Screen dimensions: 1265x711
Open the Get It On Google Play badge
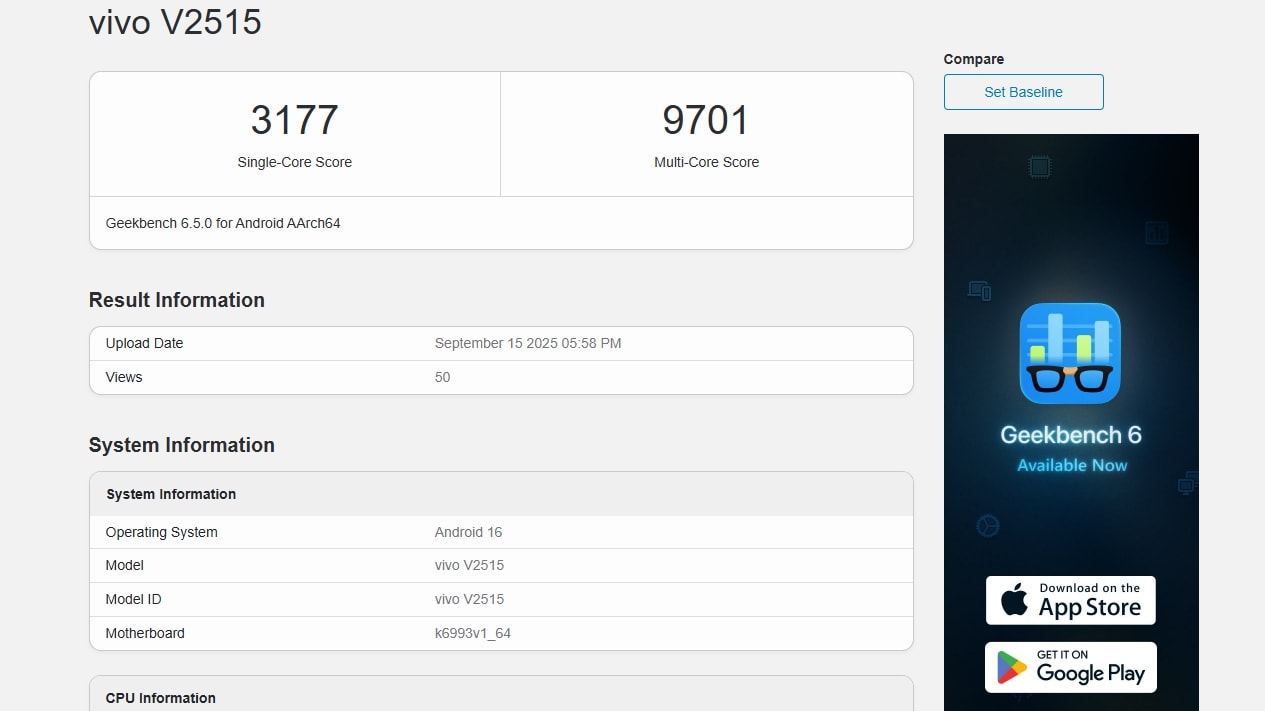[1070, 667]
